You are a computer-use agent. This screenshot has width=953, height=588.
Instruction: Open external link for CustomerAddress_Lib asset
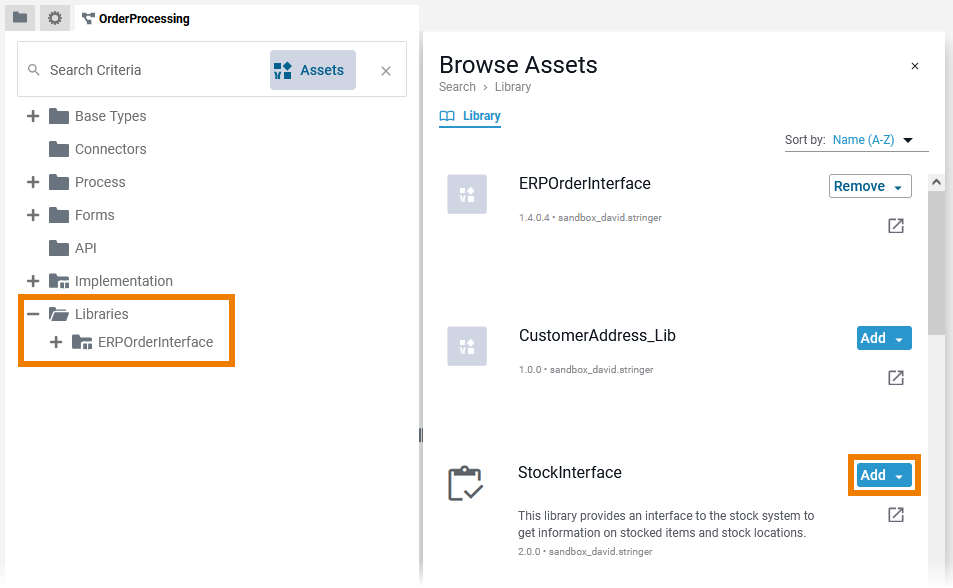(x=896, y=378)
